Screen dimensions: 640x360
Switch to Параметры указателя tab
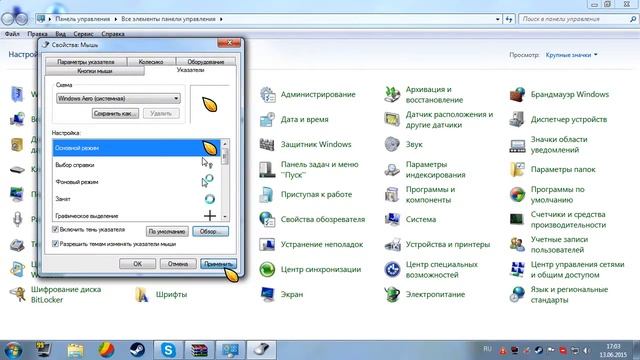86,62
